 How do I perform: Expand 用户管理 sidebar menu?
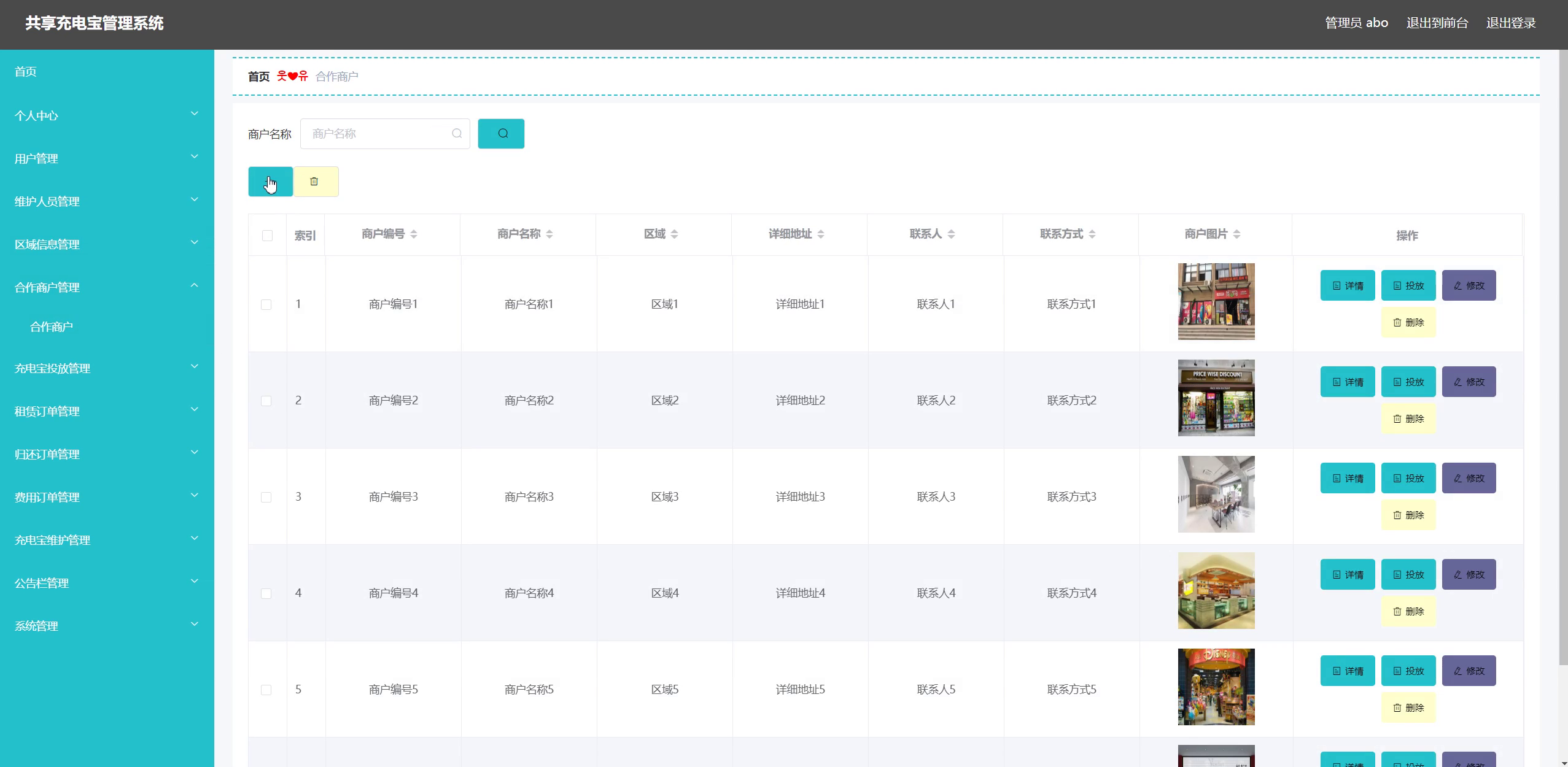click(107, 158)
